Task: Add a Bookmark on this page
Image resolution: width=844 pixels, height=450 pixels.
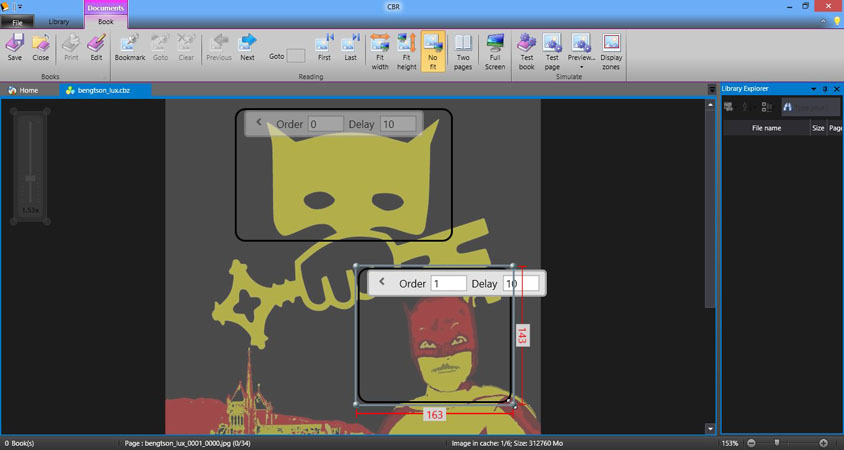Action: click(130, 47)
